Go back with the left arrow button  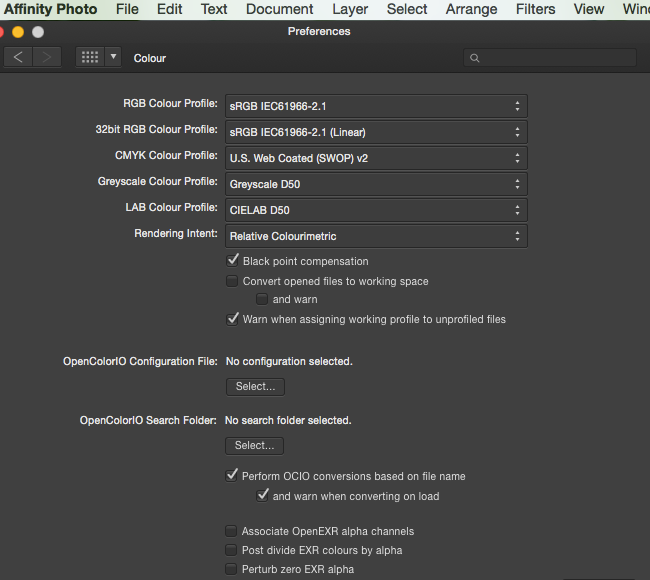tap(18, 57)
